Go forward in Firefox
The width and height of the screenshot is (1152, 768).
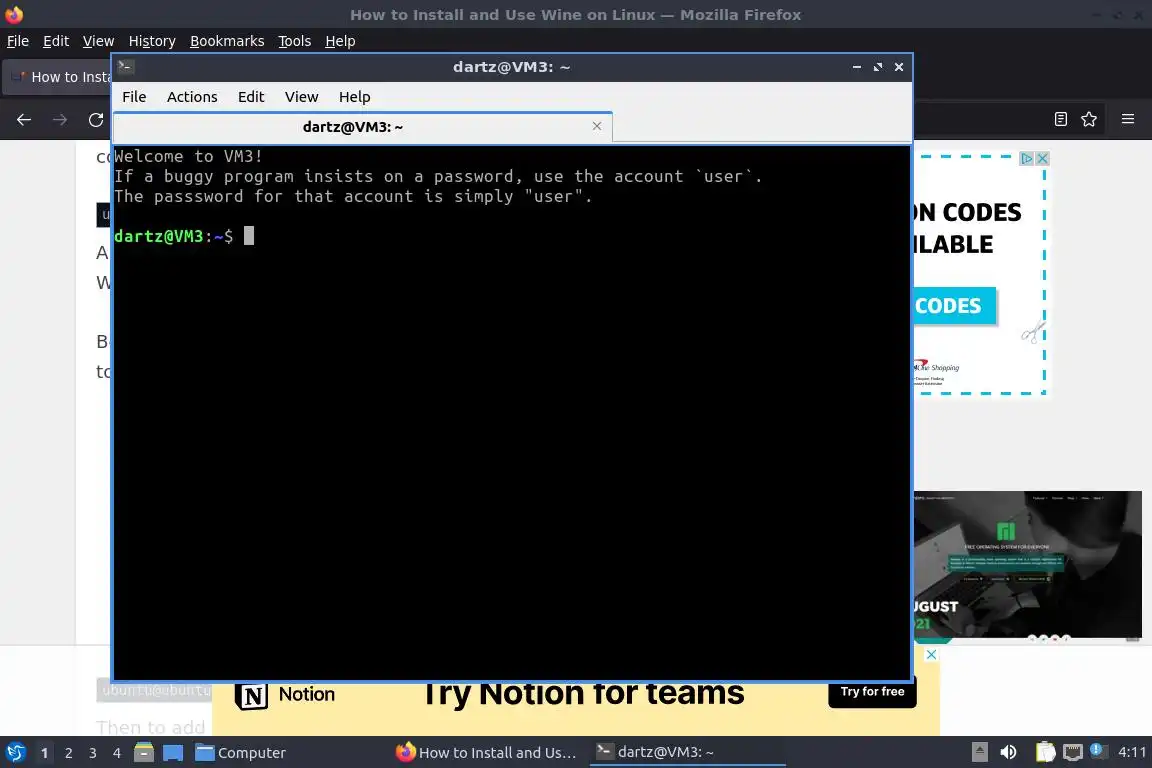pos(60,120)
